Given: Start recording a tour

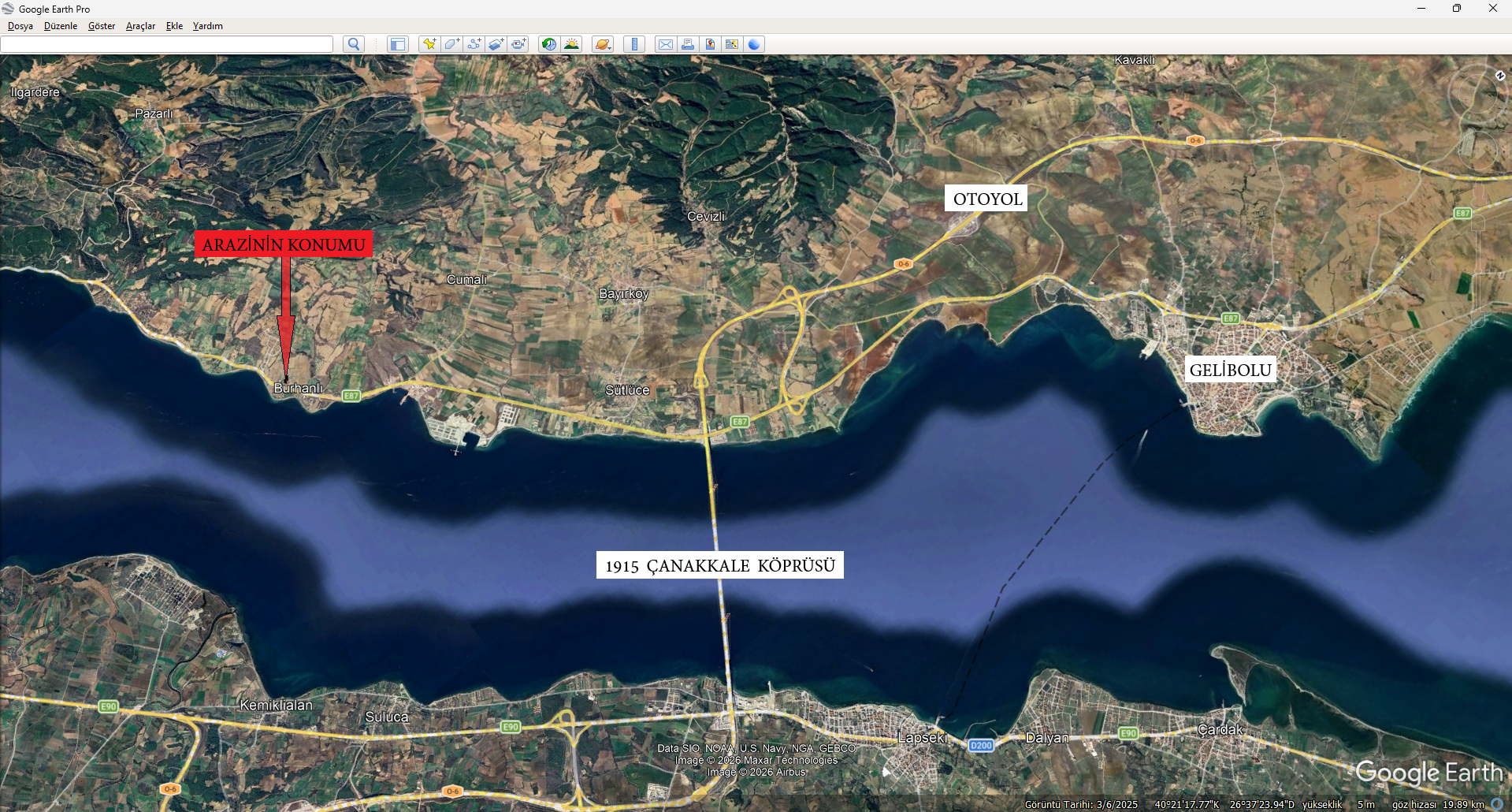Looking at the screenshot, I should pos(518,44).
